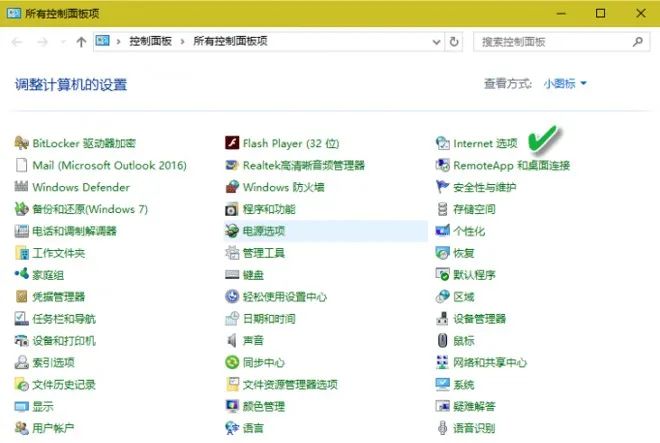Open the 小图标 view mode dropdown
The width and height of the screenshot is (660, 443).
tap(565, 83)
